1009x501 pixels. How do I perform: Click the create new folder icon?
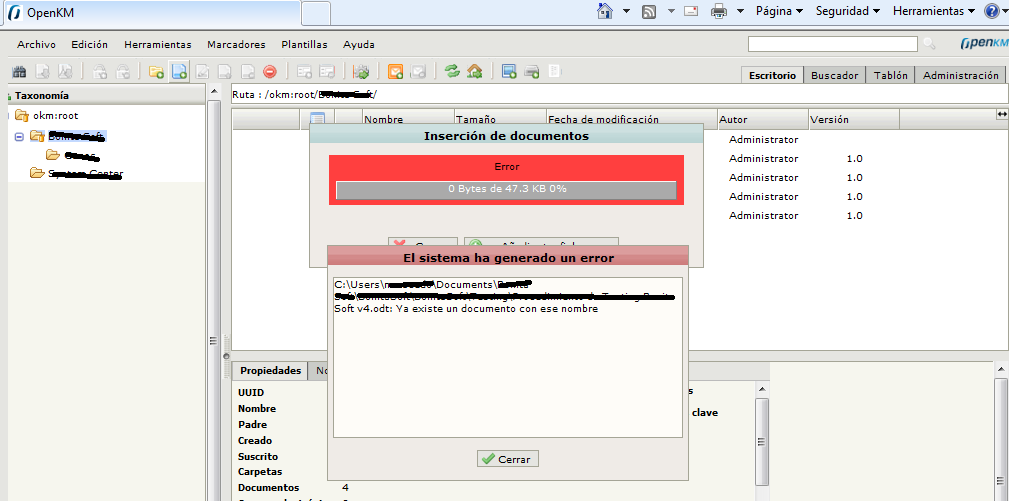156,71
